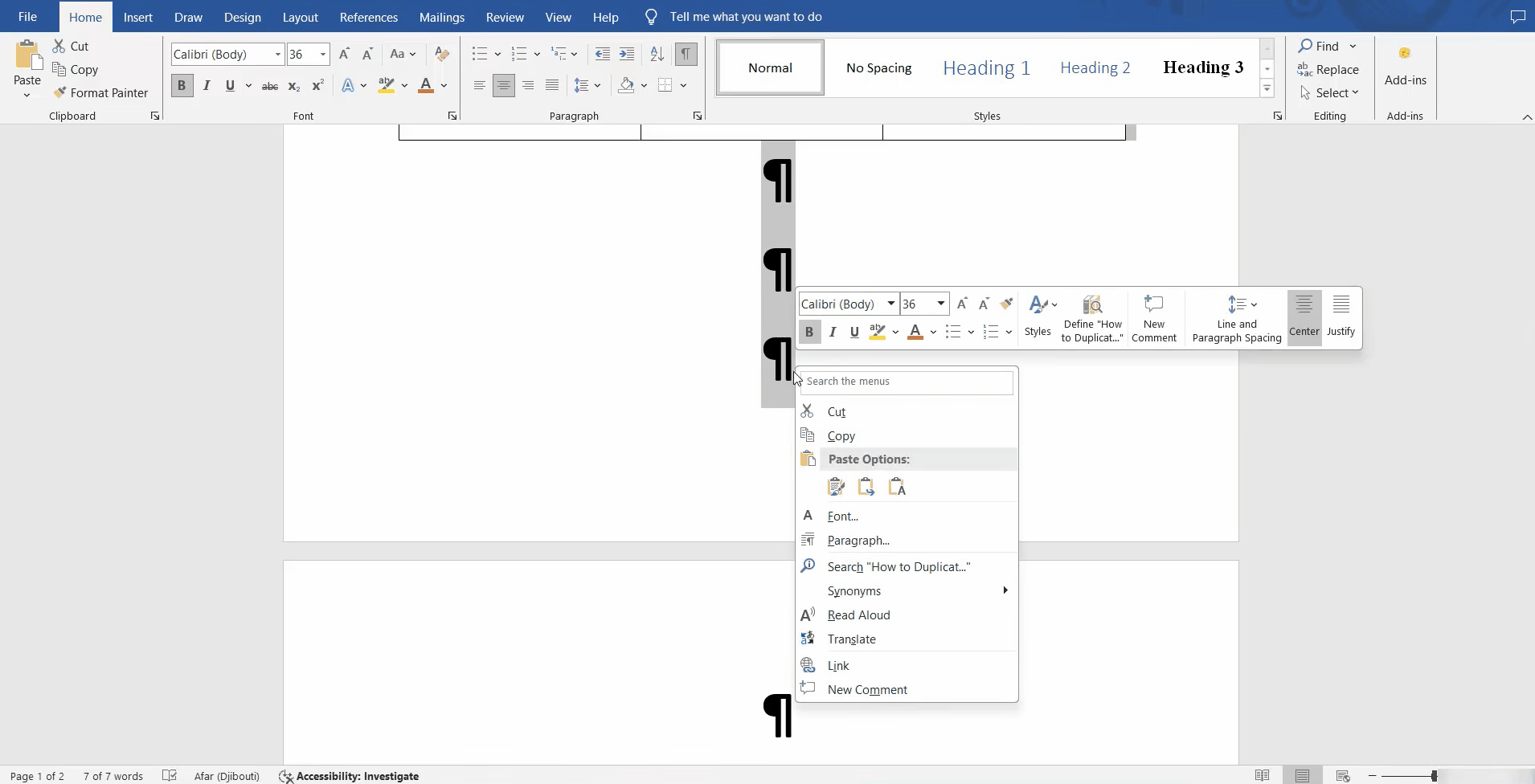Toggle Show/Hide paragraph marks button
1535x784 pixels.
(x=686, y=54)
